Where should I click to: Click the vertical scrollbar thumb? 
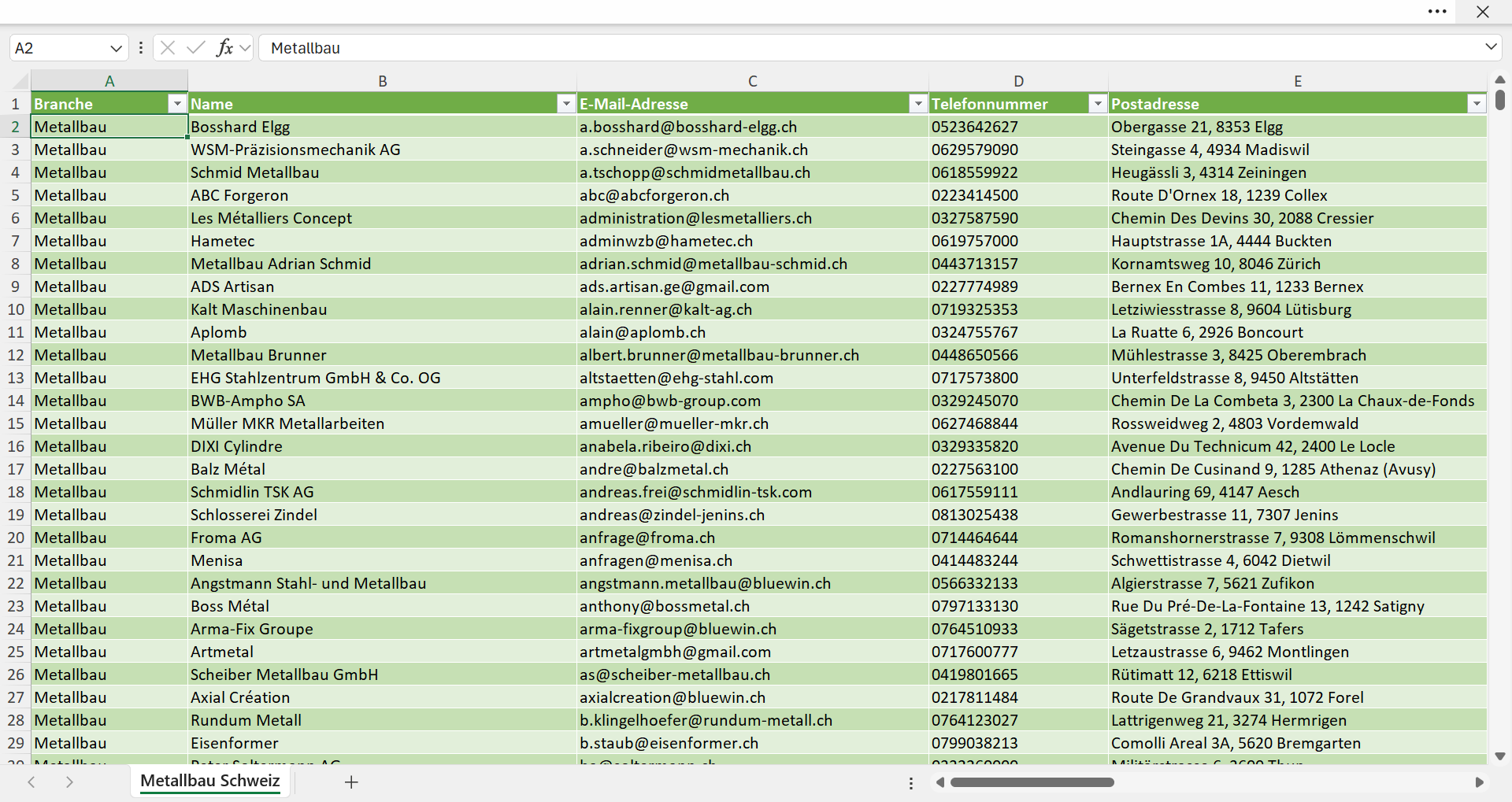tap(1500, 100)
